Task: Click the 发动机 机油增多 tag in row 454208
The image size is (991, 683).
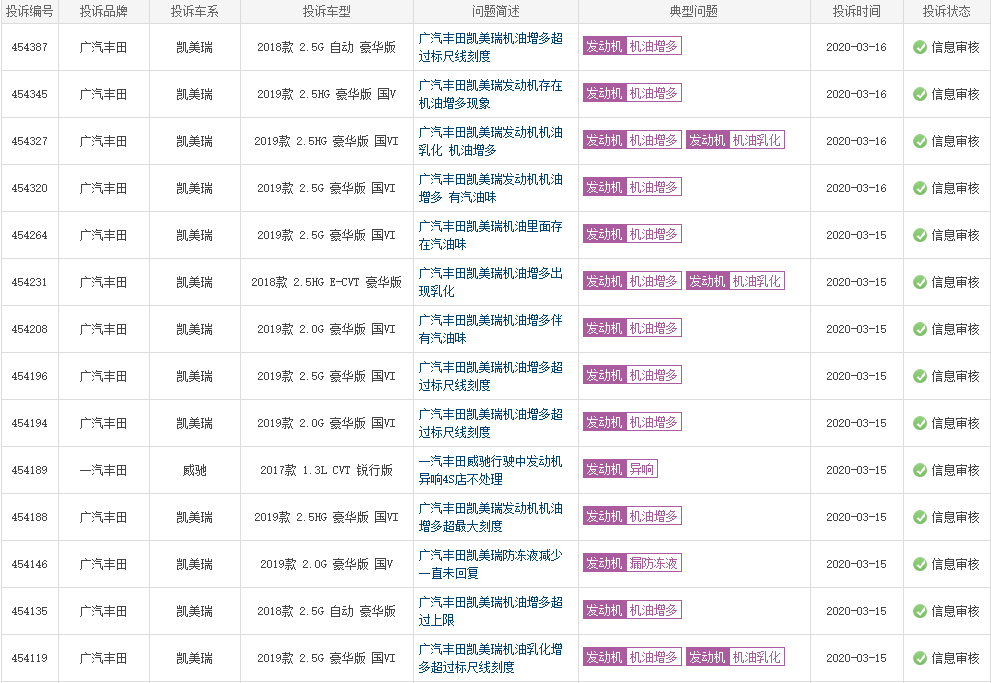Action: pos(632,329)
